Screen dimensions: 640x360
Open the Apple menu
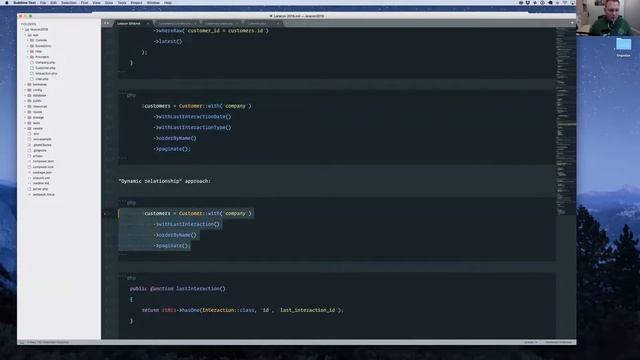point(7,2)
